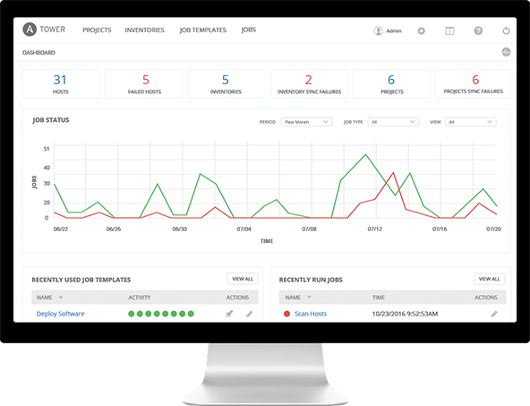Screen dimensions: 530x406
Task: Open the Inventories menu
Action: [x=144, y=30]
